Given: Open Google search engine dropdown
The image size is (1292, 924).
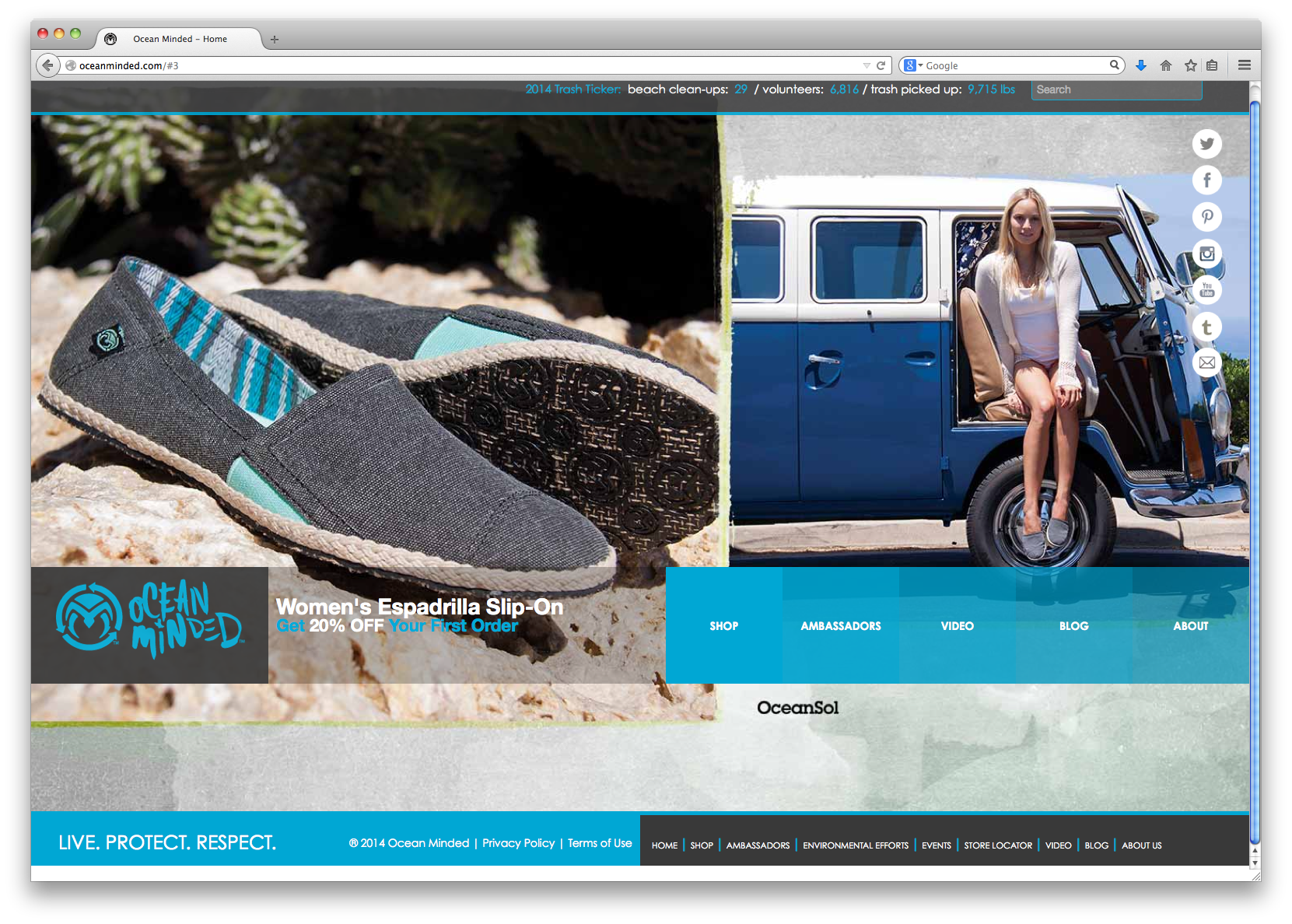Looking at the screenshot, I should coord(913,65).
